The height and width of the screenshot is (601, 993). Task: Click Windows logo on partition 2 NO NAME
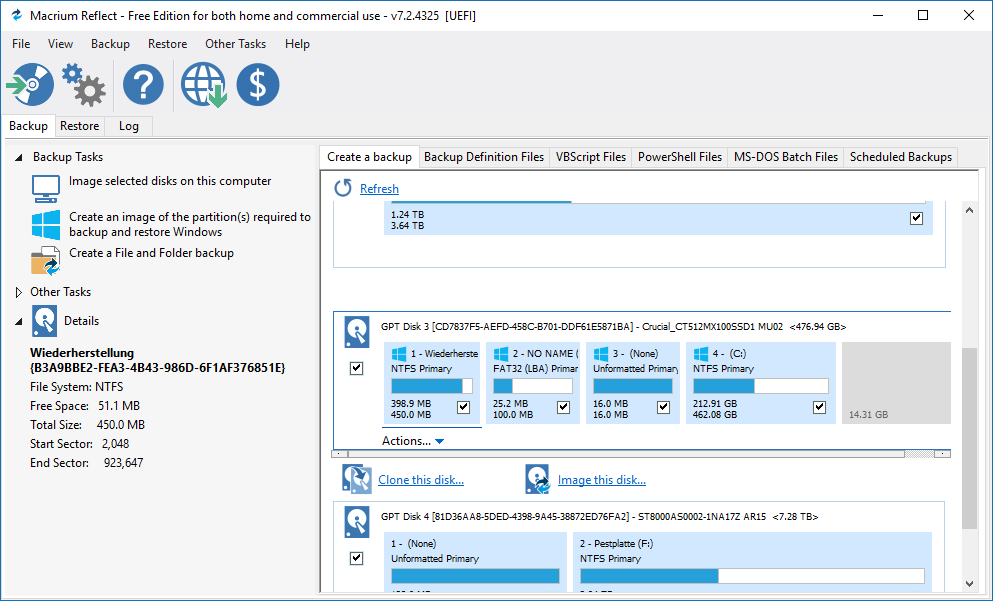501,353
